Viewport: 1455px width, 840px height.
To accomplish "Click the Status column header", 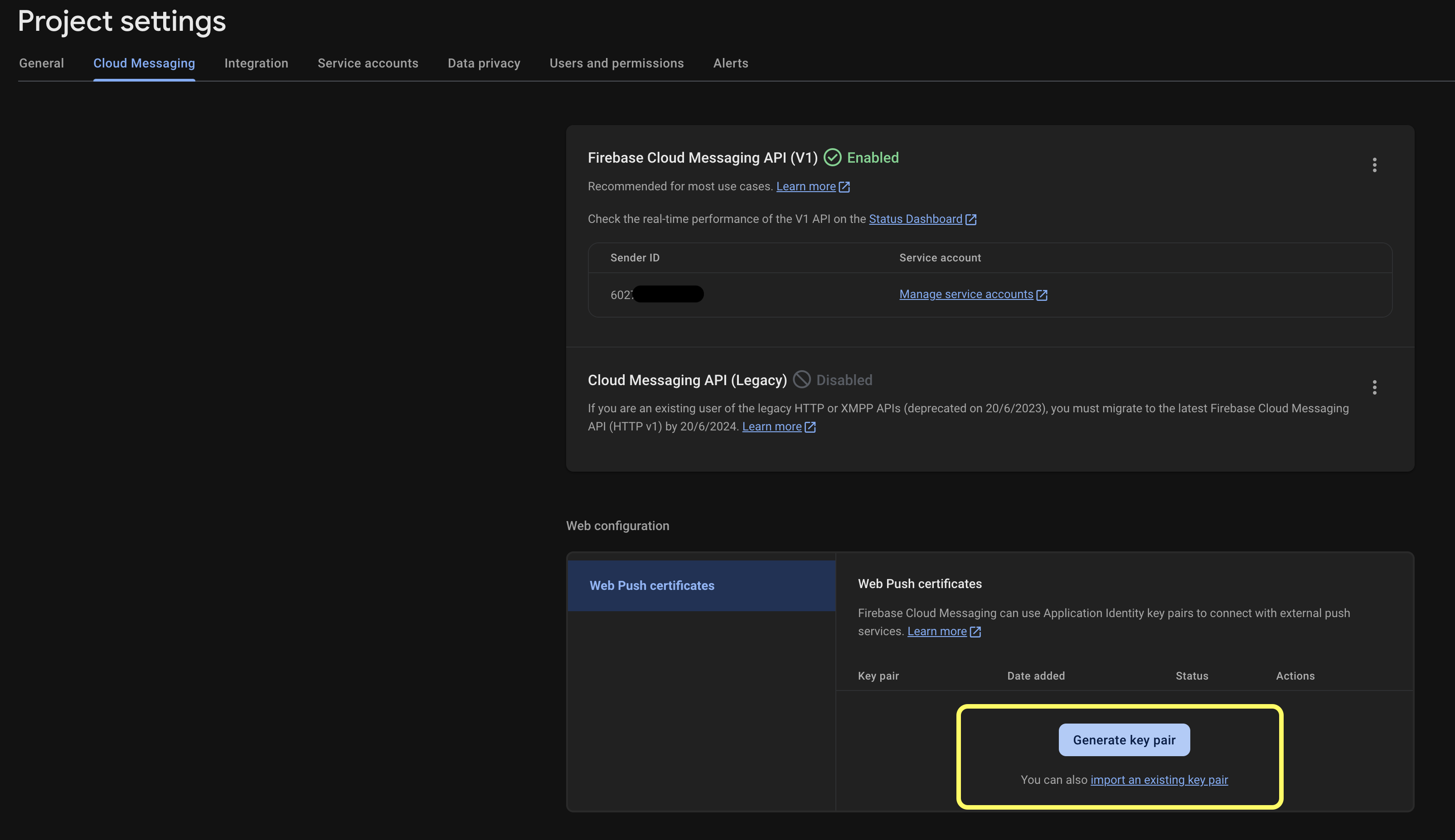I will [x=1191, y=676].
